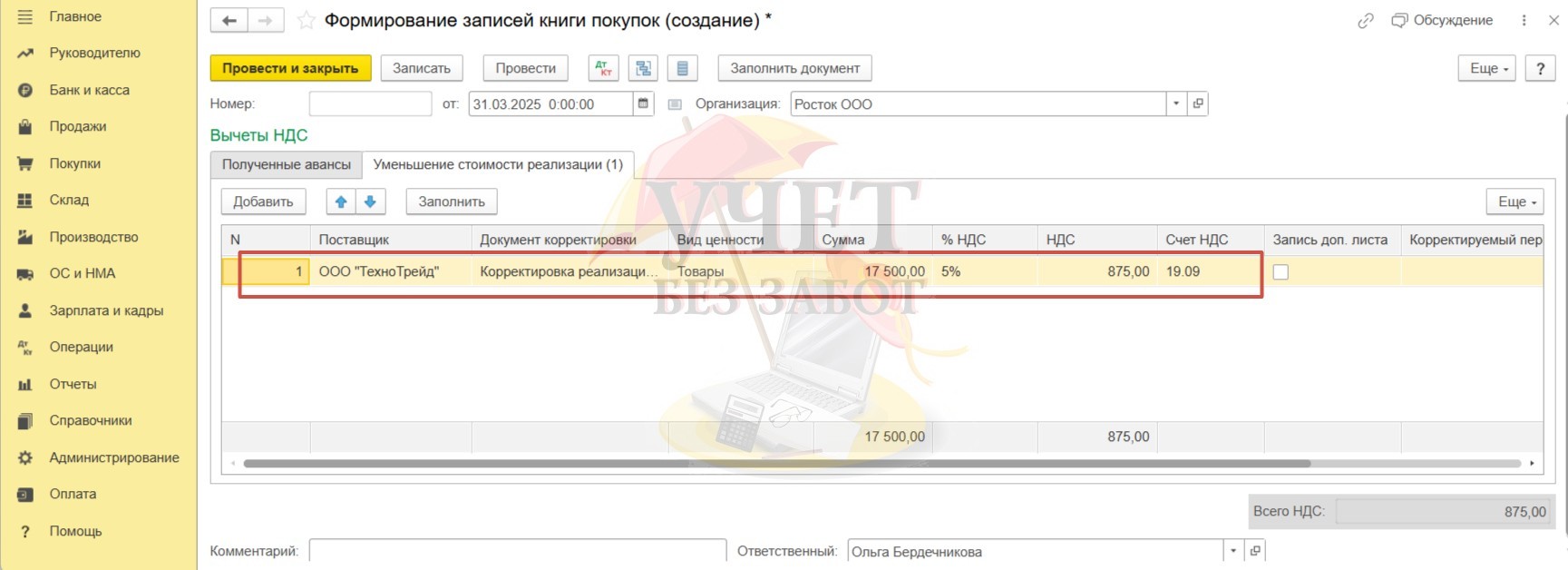Viewport: 1568px width, 570px height.
Task: Open the report list toolbar icon
Action: (x=682, y=68)
